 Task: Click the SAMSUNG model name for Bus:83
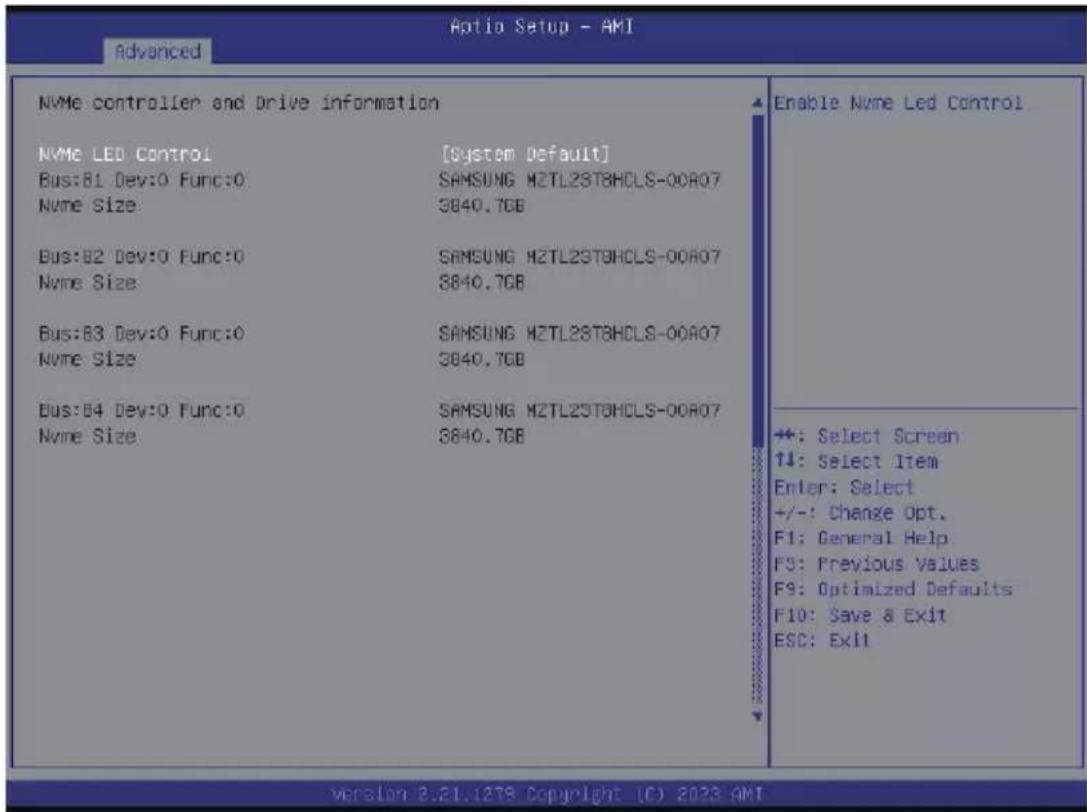point(580,334)
